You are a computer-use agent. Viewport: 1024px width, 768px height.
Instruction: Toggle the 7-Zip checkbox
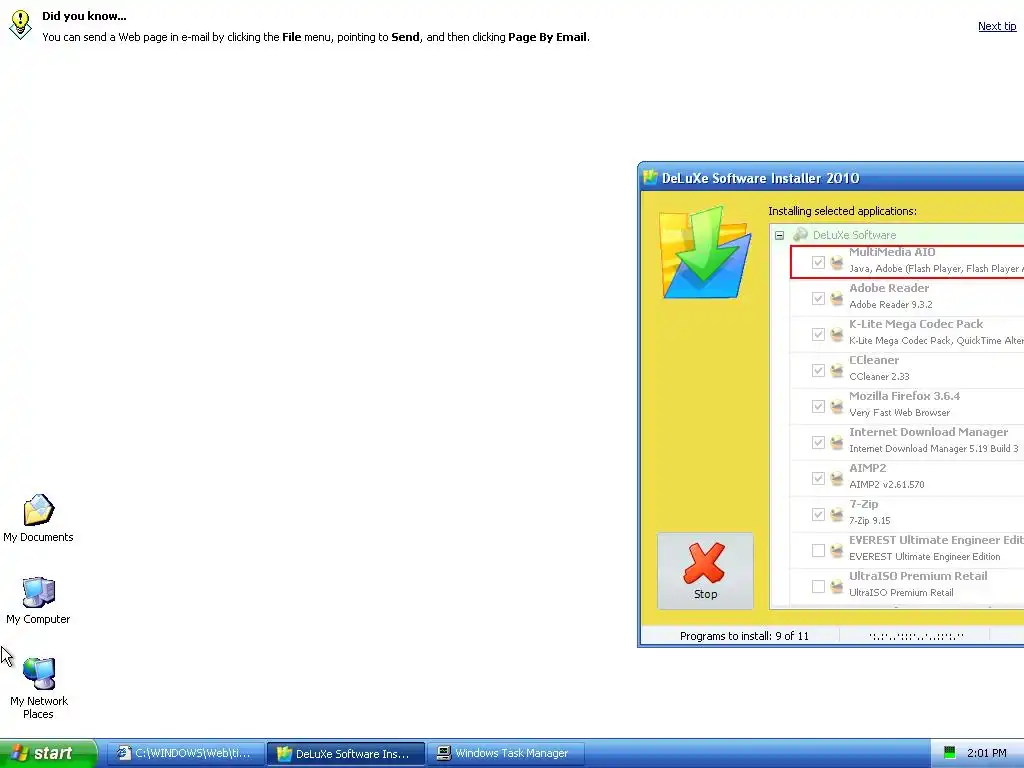[818, 514]
